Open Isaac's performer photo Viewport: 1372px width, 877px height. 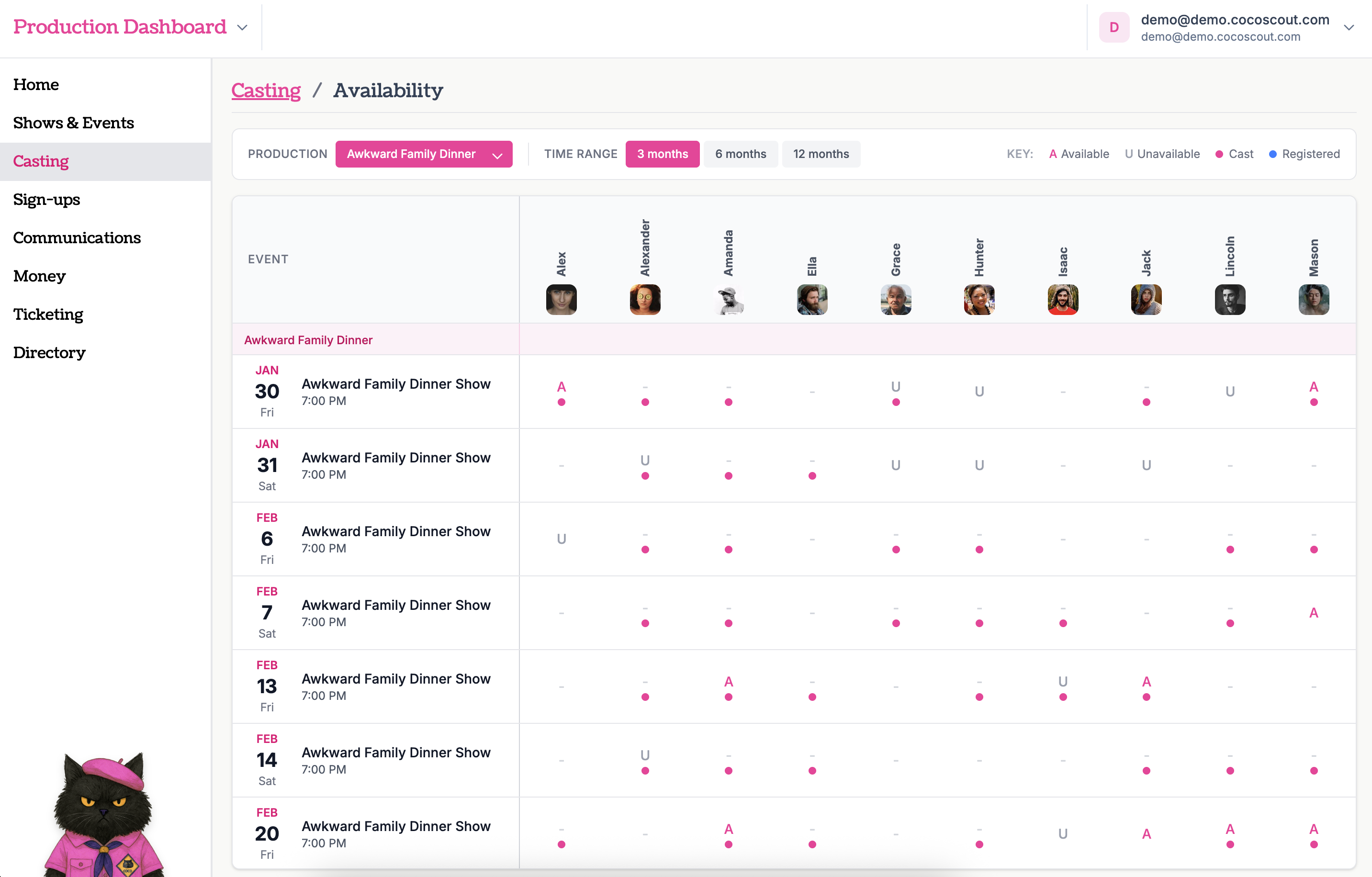[x=1062, y=299]
